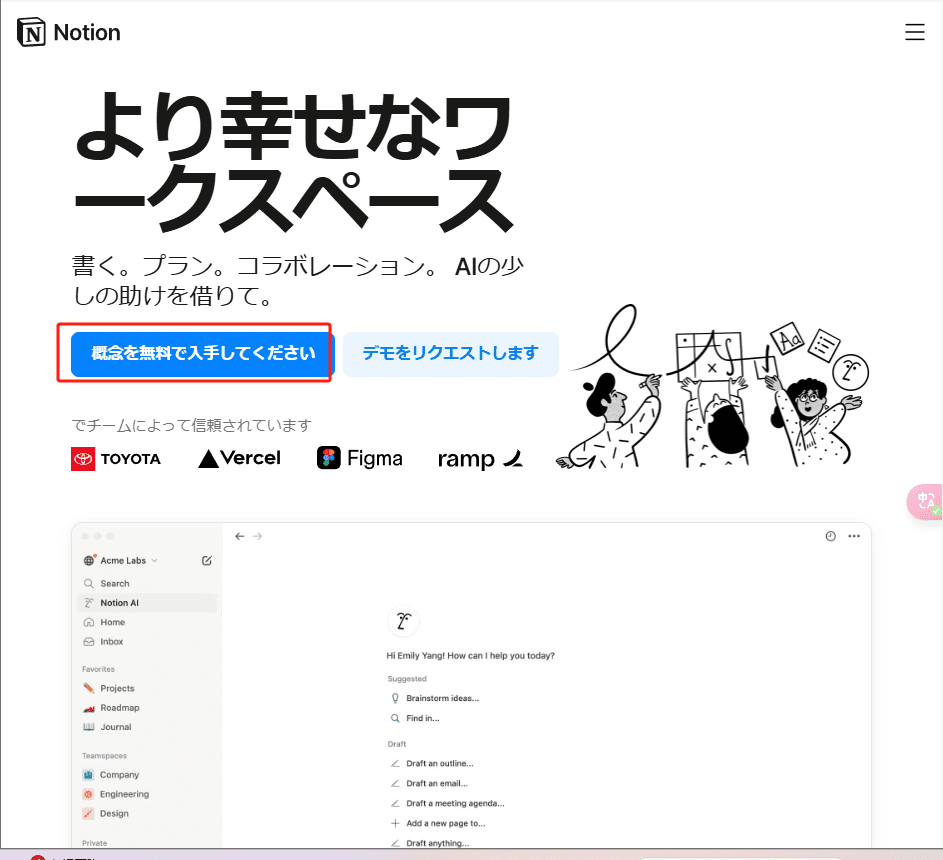943x860 pixels.
Task: Open the hamburger menu icon
Action: [x=914, y=32]
